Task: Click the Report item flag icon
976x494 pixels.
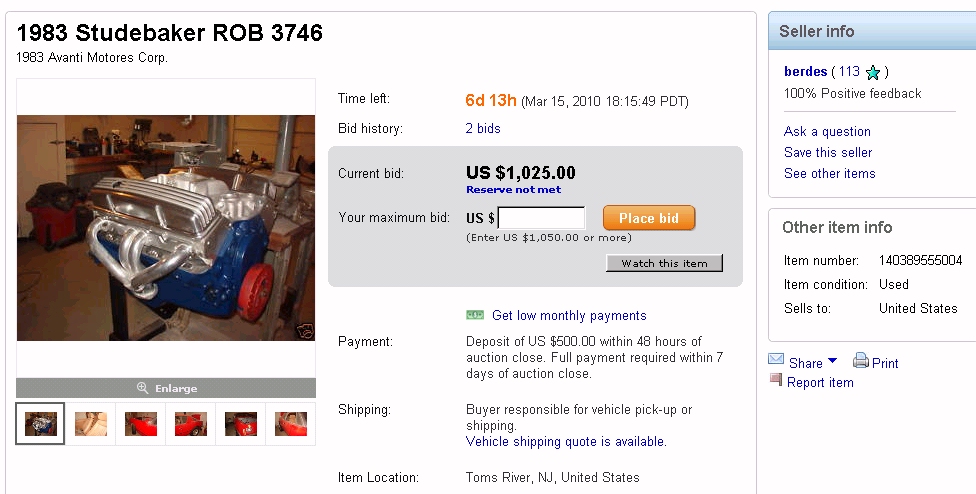Action: [776, 381]
